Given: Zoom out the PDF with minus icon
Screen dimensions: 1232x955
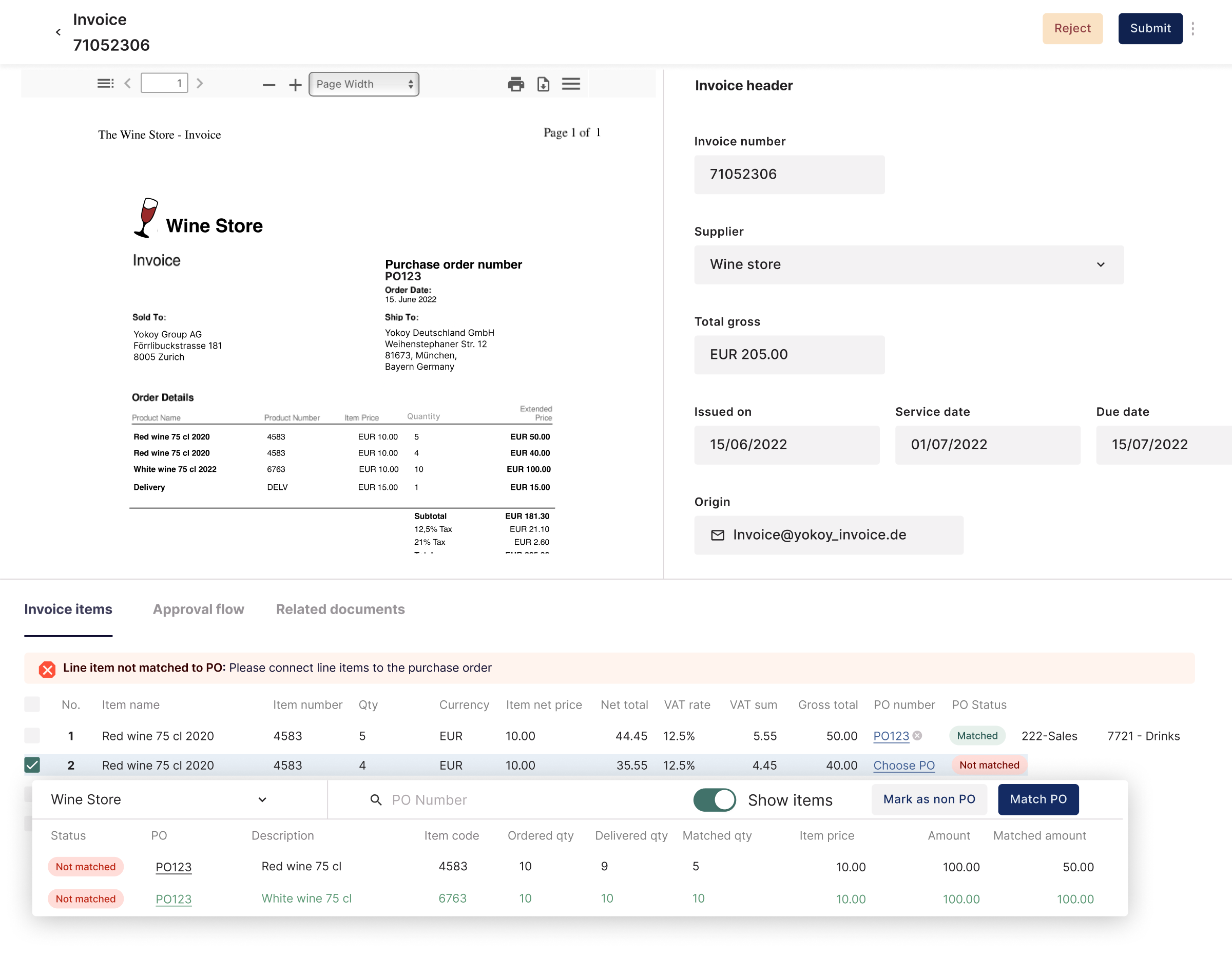Looking at the screenshot, I should point(268,85).
